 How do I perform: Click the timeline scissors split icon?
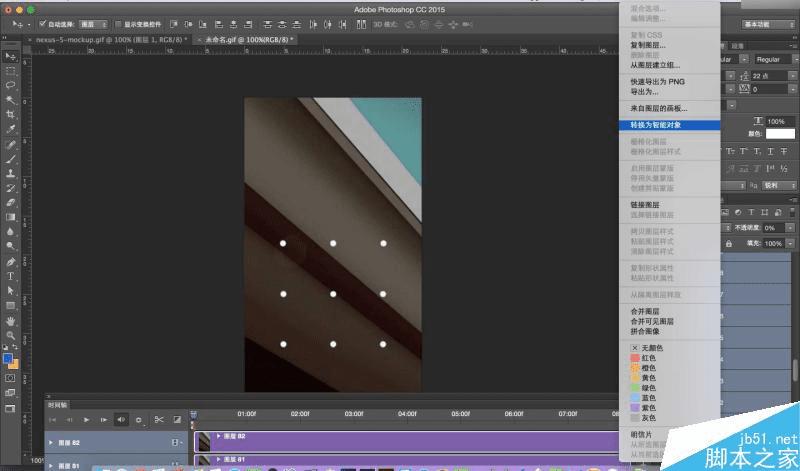(x=158, y=419)
